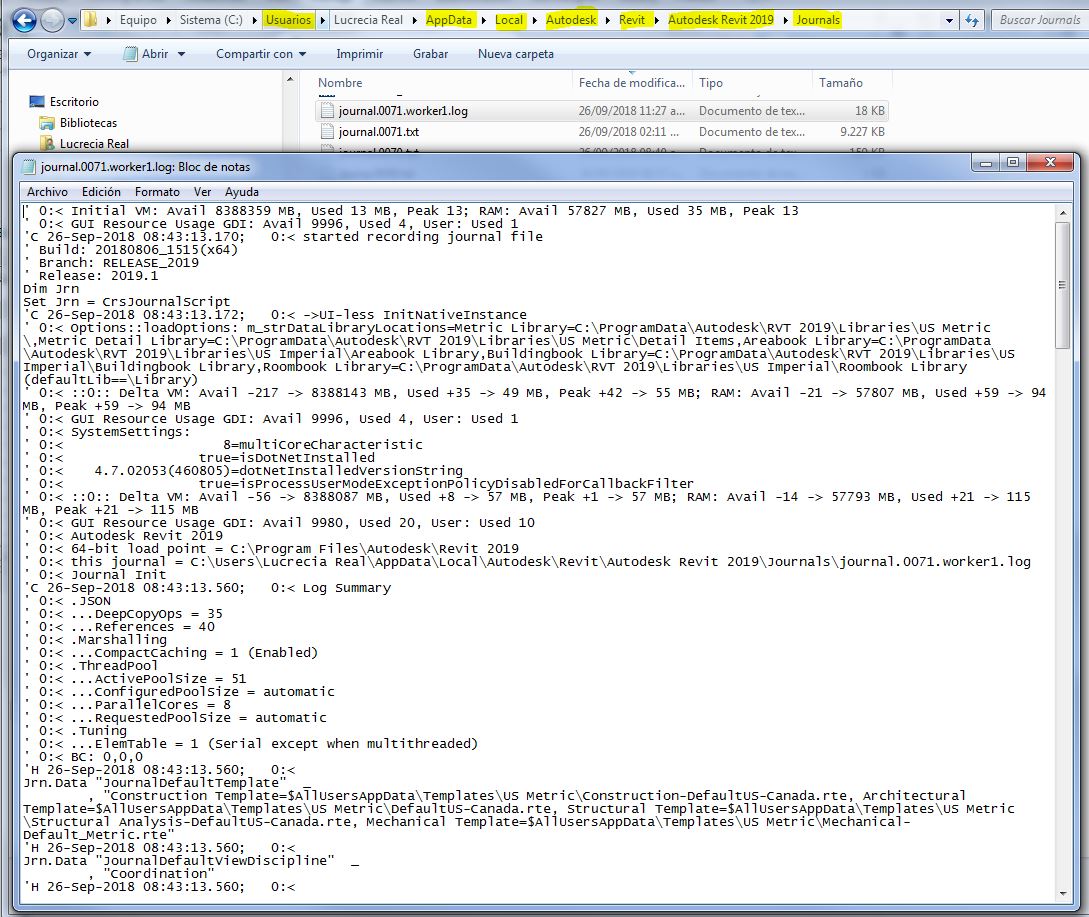Click the minimize icon on Notepad
Screen dimensions: 1089x917
pos(985,162)
